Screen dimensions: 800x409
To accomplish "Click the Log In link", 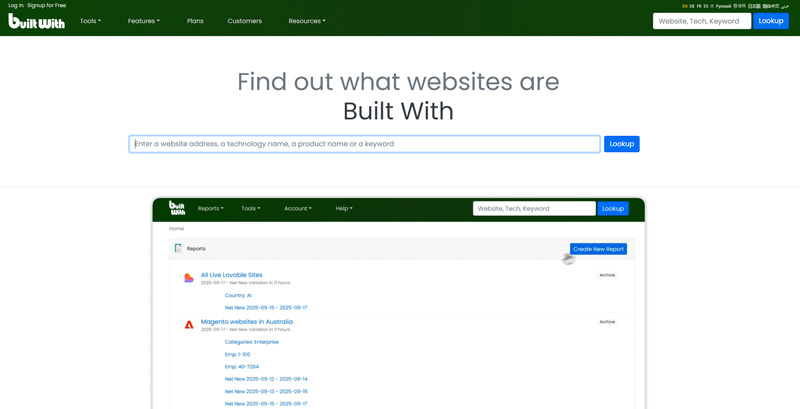I will point(16,5).
